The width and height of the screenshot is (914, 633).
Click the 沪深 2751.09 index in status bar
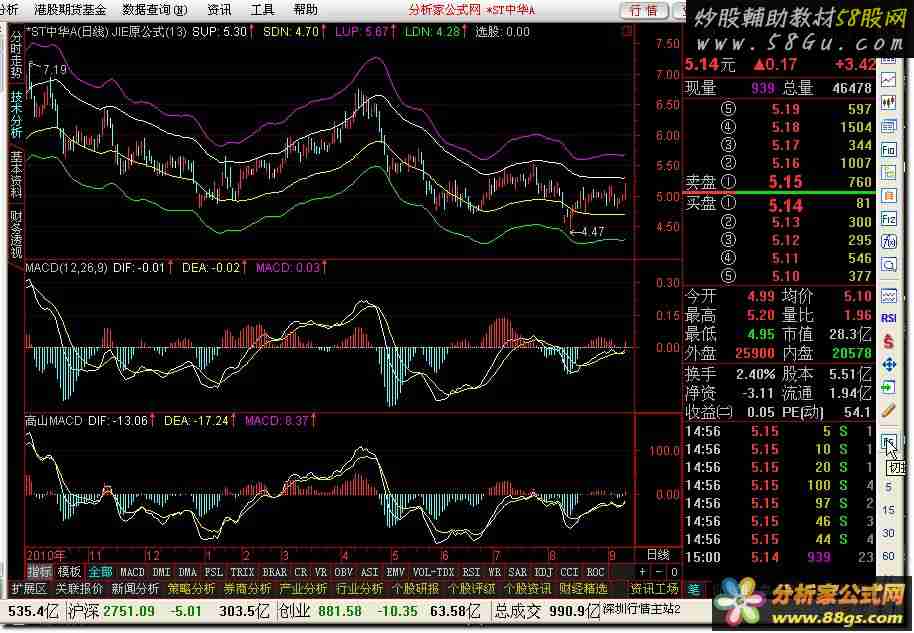pyautogui.click(x=111, y=611)
